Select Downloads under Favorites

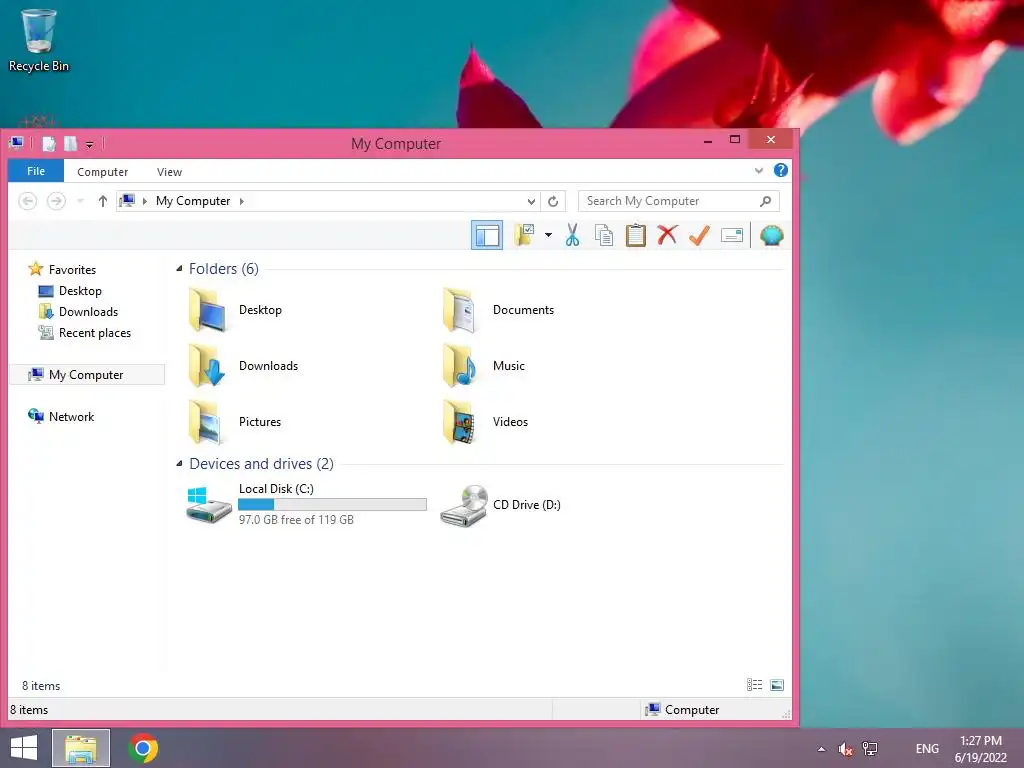78,312
